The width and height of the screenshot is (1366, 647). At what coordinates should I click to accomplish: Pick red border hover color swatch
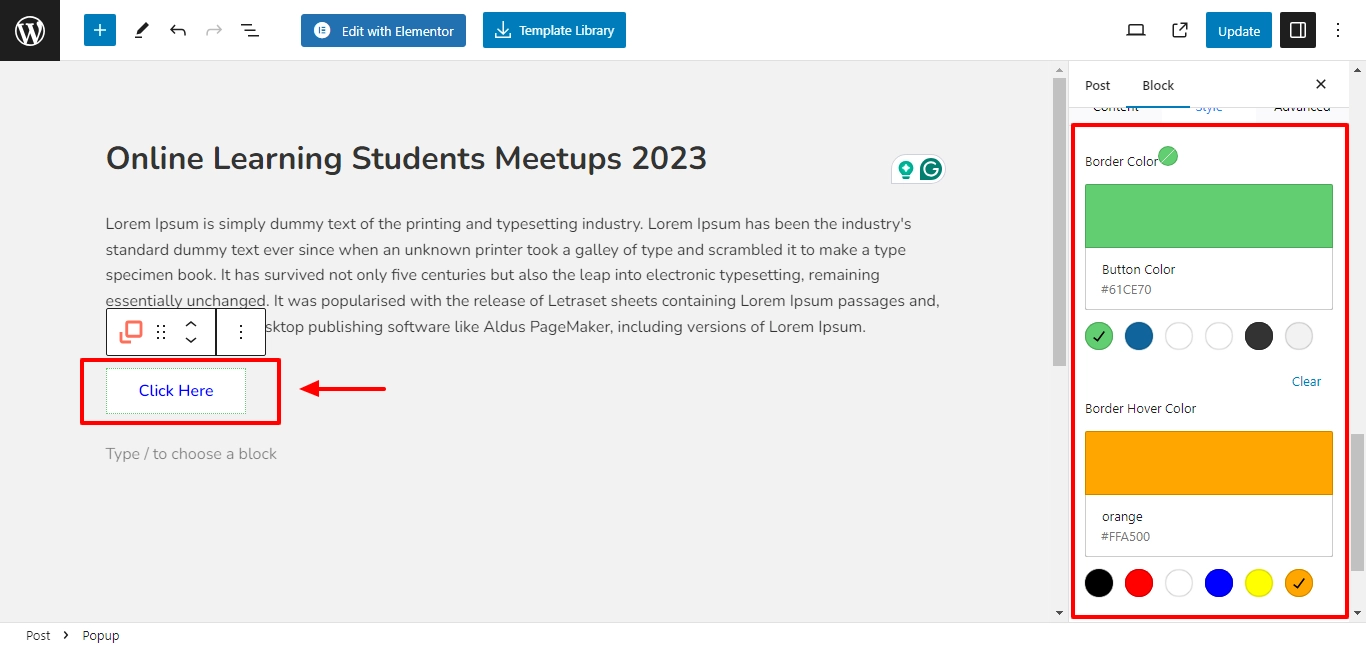1139,583
